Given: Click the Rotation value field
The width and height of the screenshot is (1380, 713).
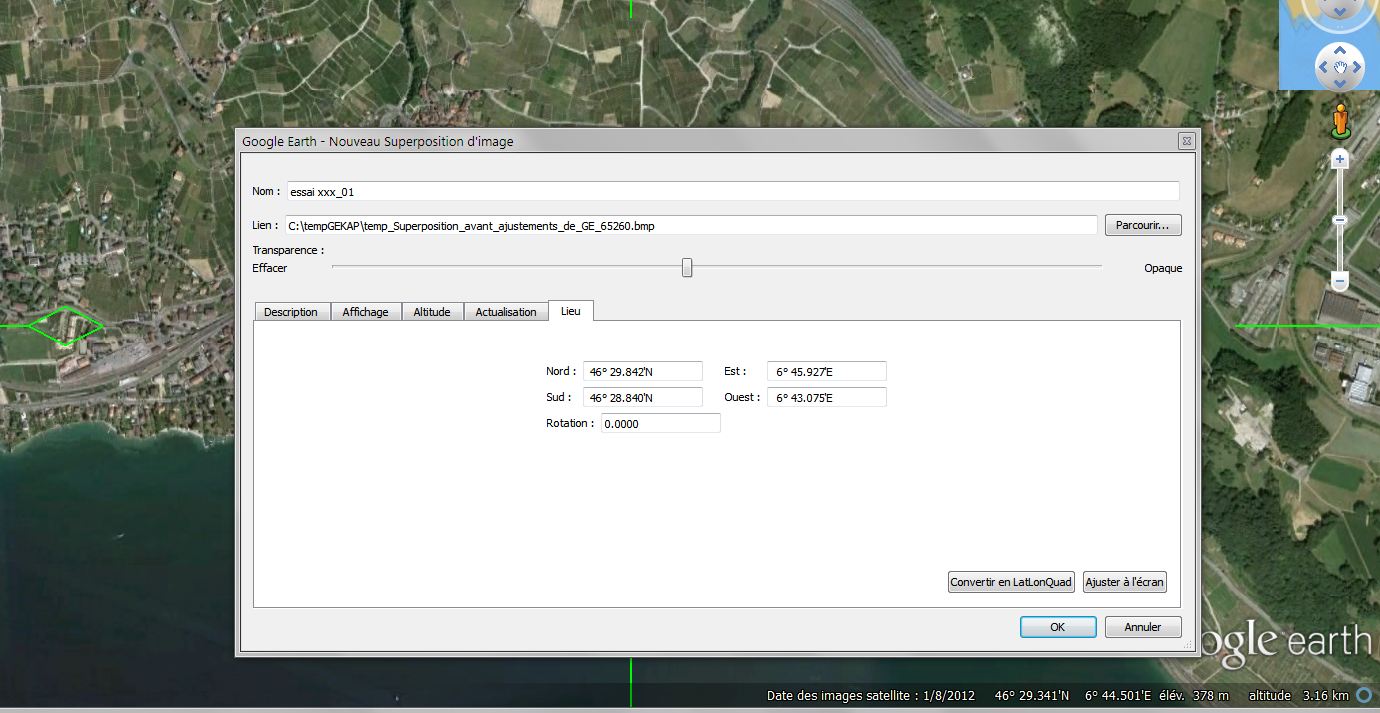Looking at the screenshot, I should pos(661,423).
